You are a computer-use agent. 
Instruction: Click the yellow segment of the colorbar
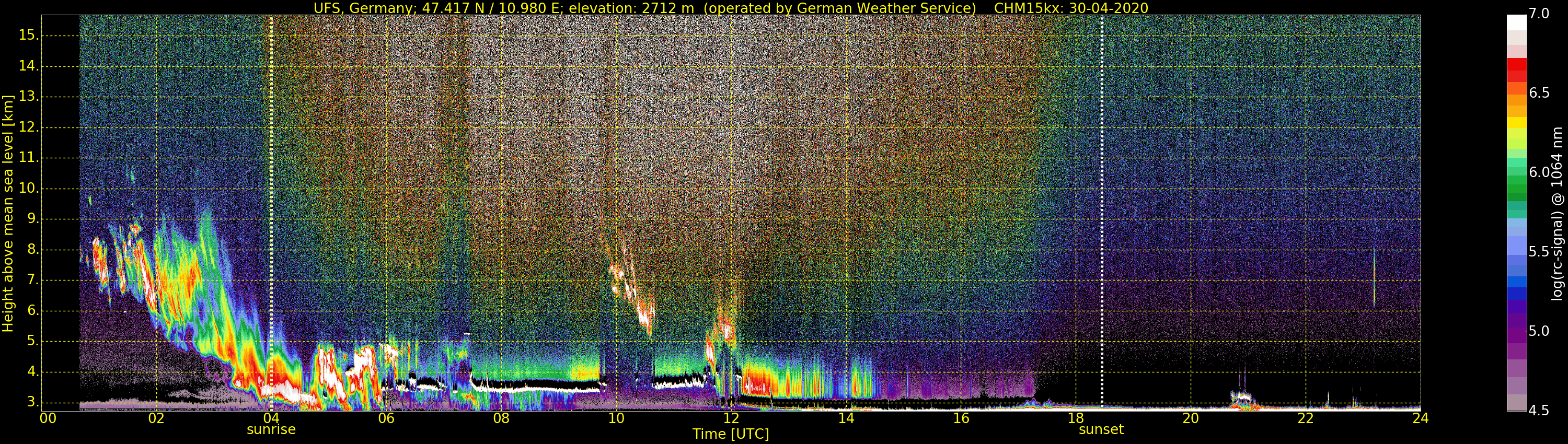click(x=1516, y=122)
